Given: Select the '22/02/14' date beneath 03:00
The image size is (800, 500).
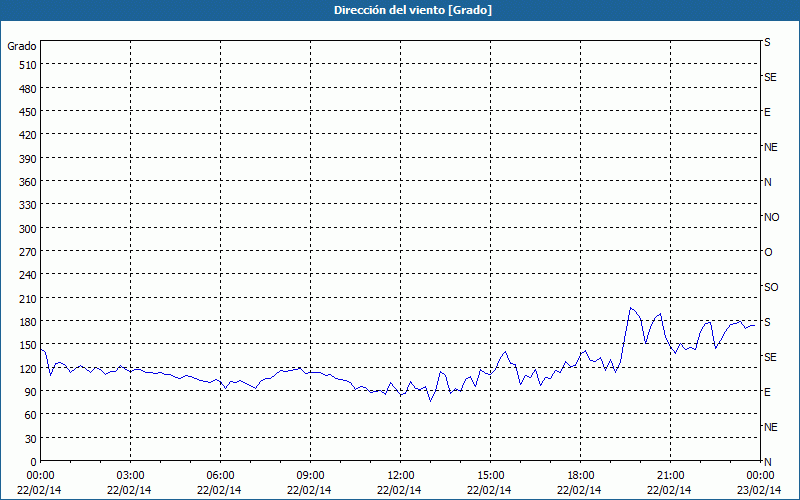Looking at the screenshot, I should [x=129, y=490].
